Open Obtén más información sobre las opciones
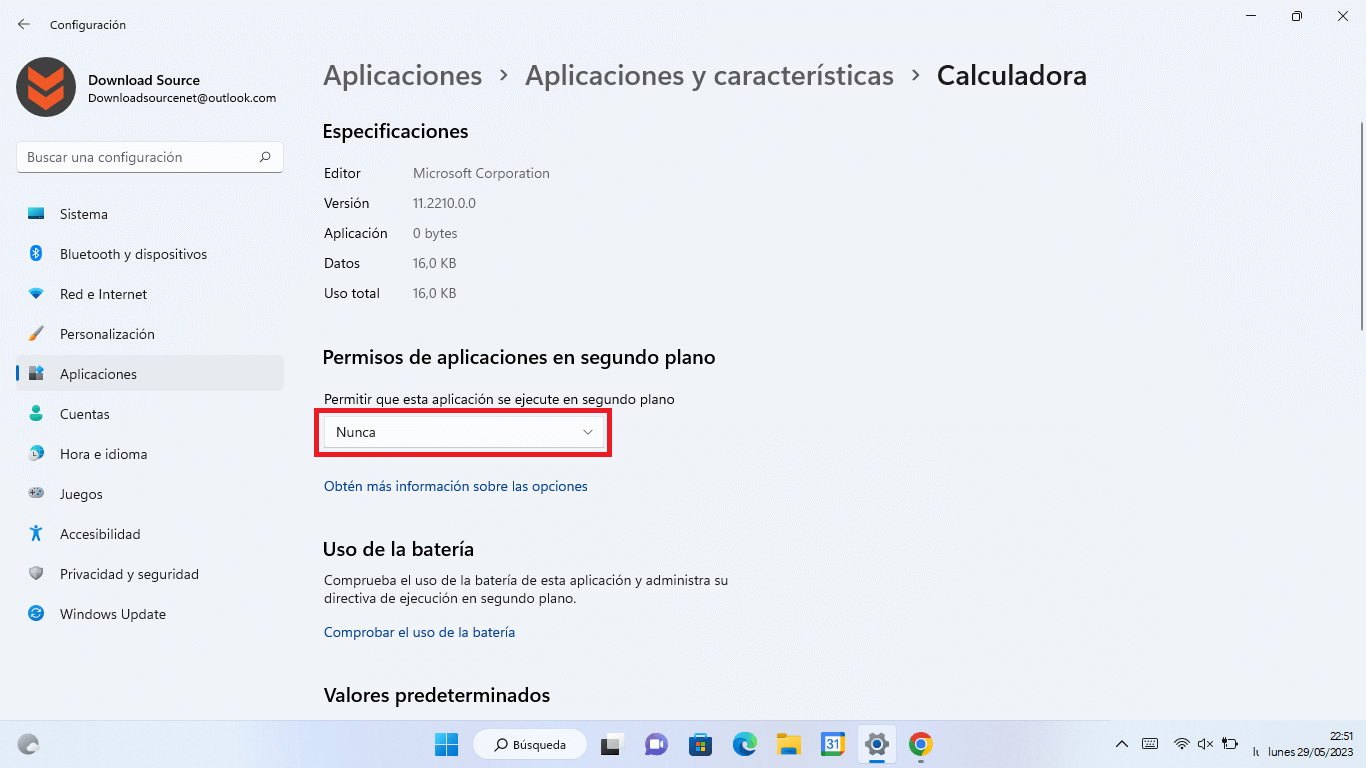This screenshot has width=1366, height=768. click(456, 486)
